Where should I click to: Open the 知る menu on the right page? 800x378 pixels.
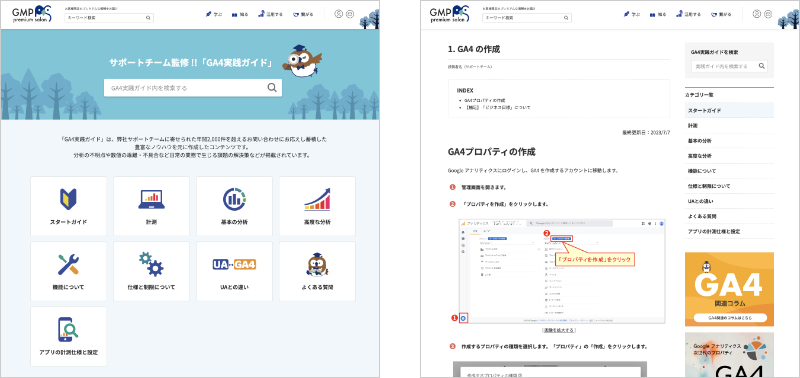click(658, 15)
